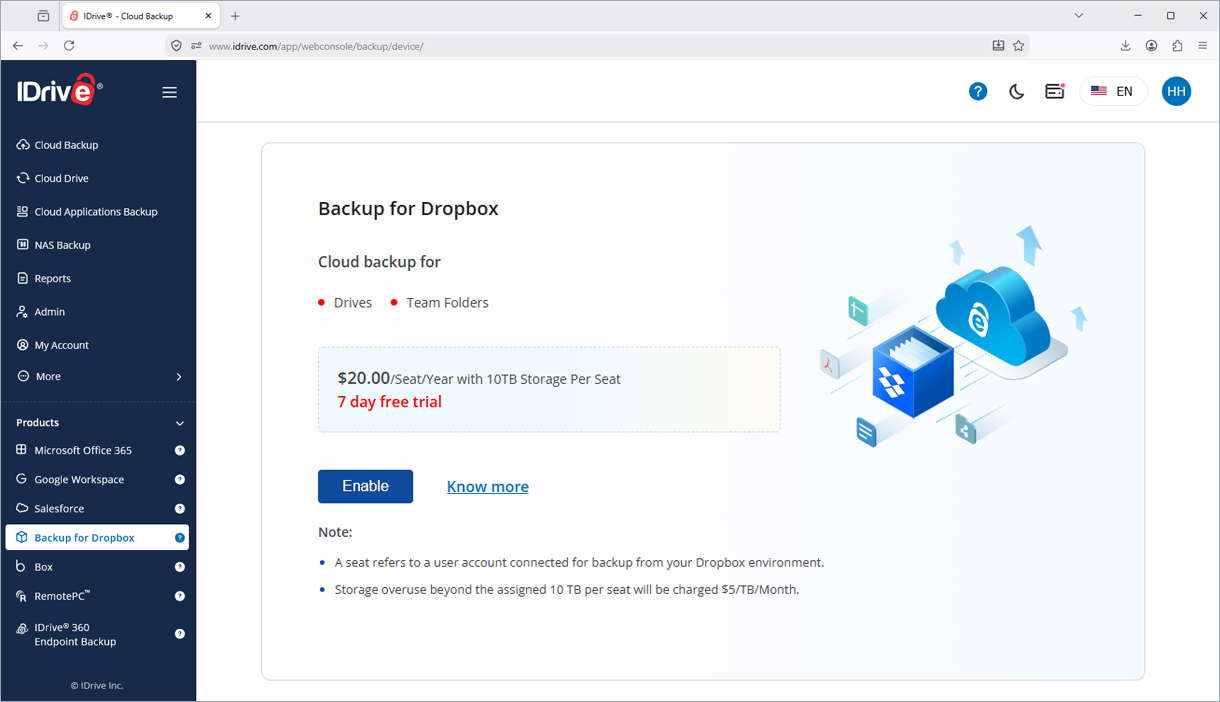Expand the More menu chevron

[179, 377]
